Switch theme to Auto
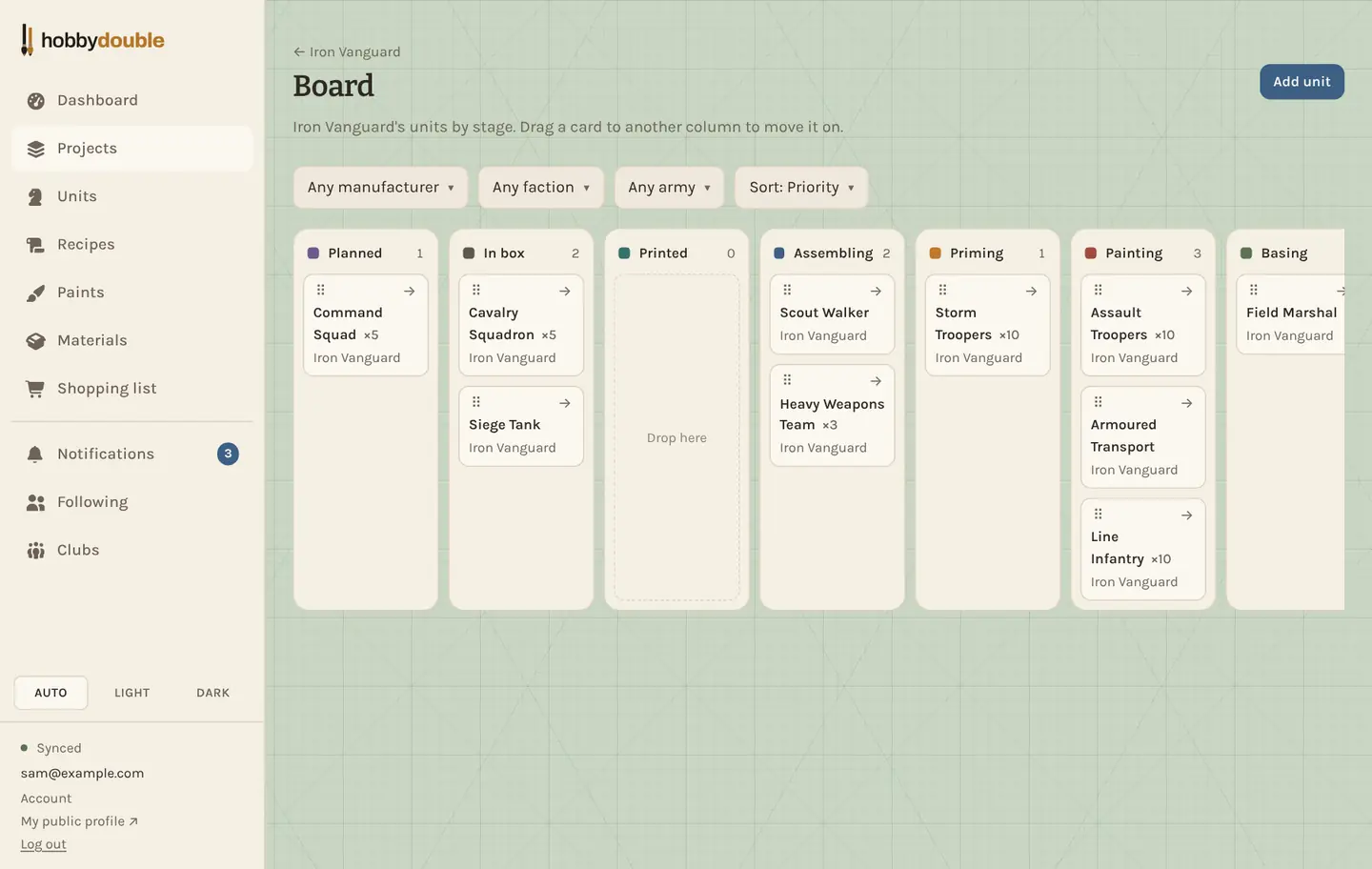This screenshot has height=869, width=1372. (x=50, y=693)
